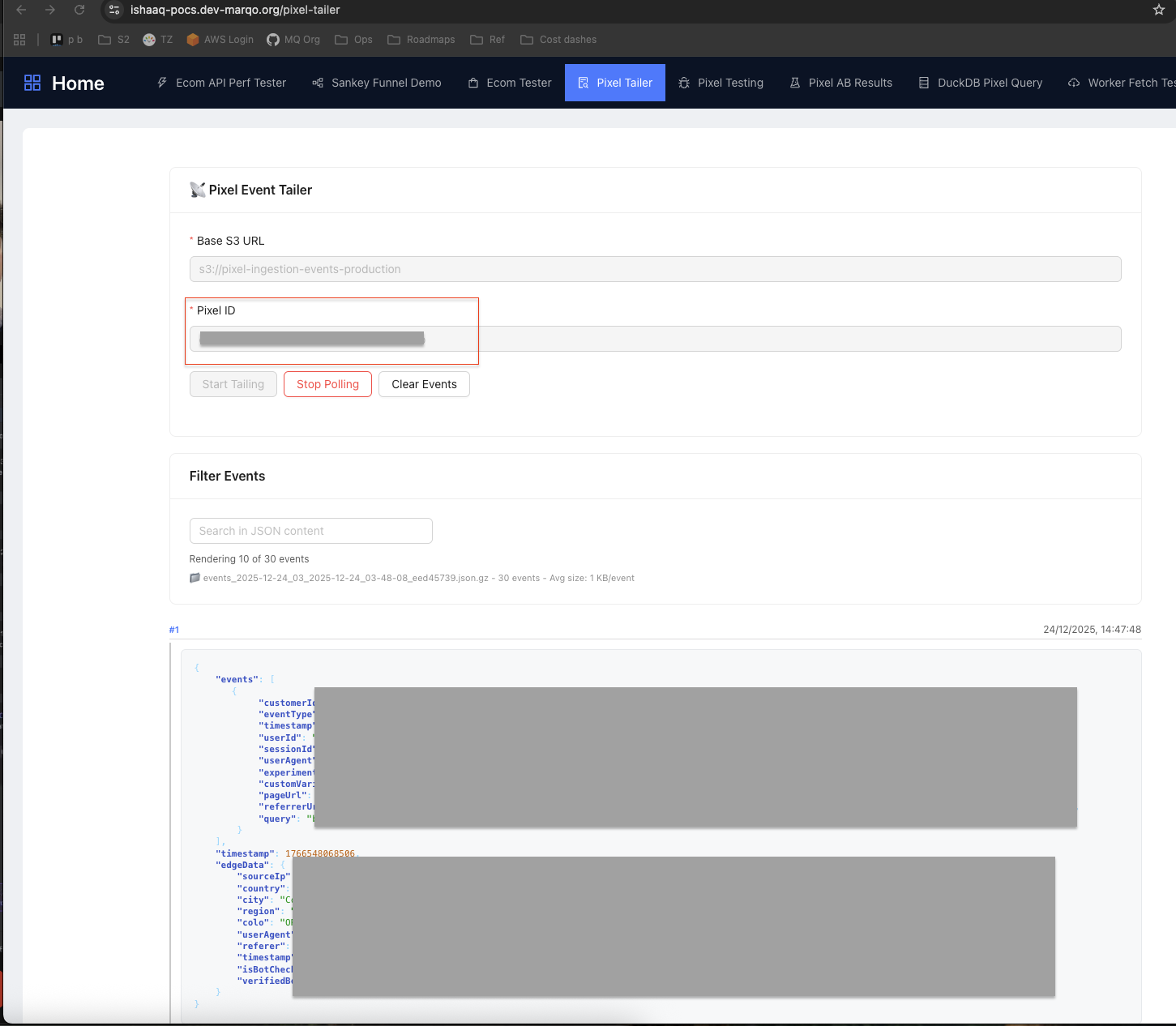Open the Pixel Testing tab
This screenshot has width=1176, height=1026.
721,83
